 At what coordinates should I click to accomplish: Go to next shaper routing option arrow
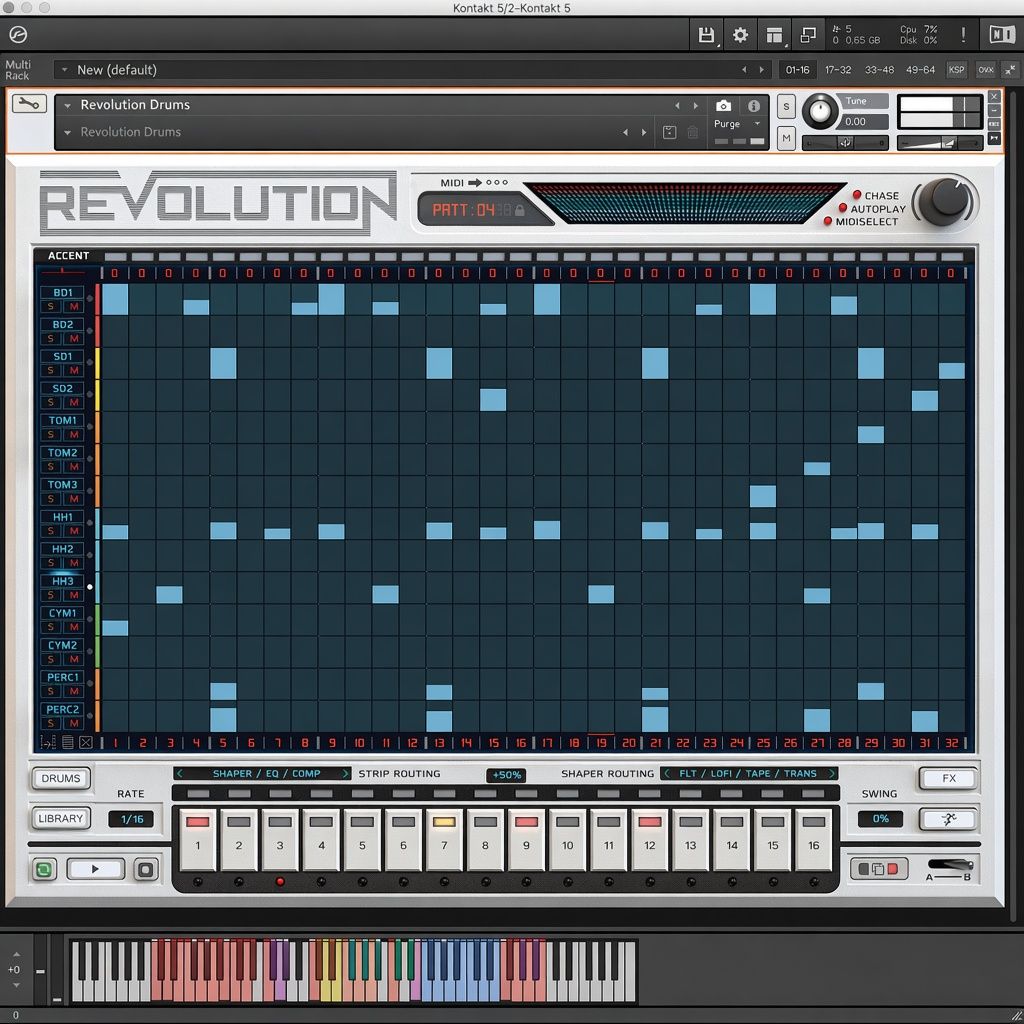[x=831, y=773]
